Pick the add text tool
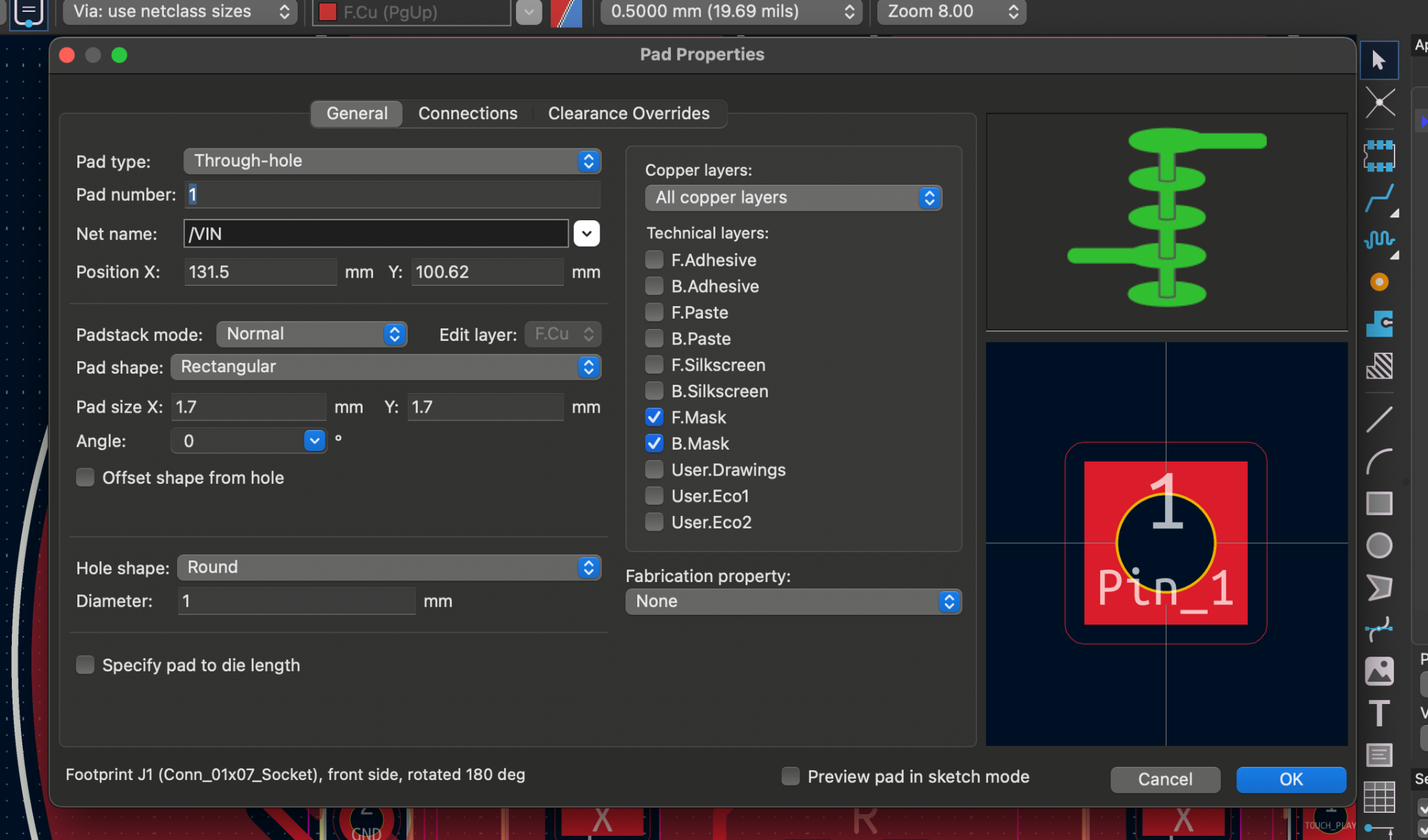Image resolution: width=1428 pixels, height=840 pixels. tap(1378, 713)
